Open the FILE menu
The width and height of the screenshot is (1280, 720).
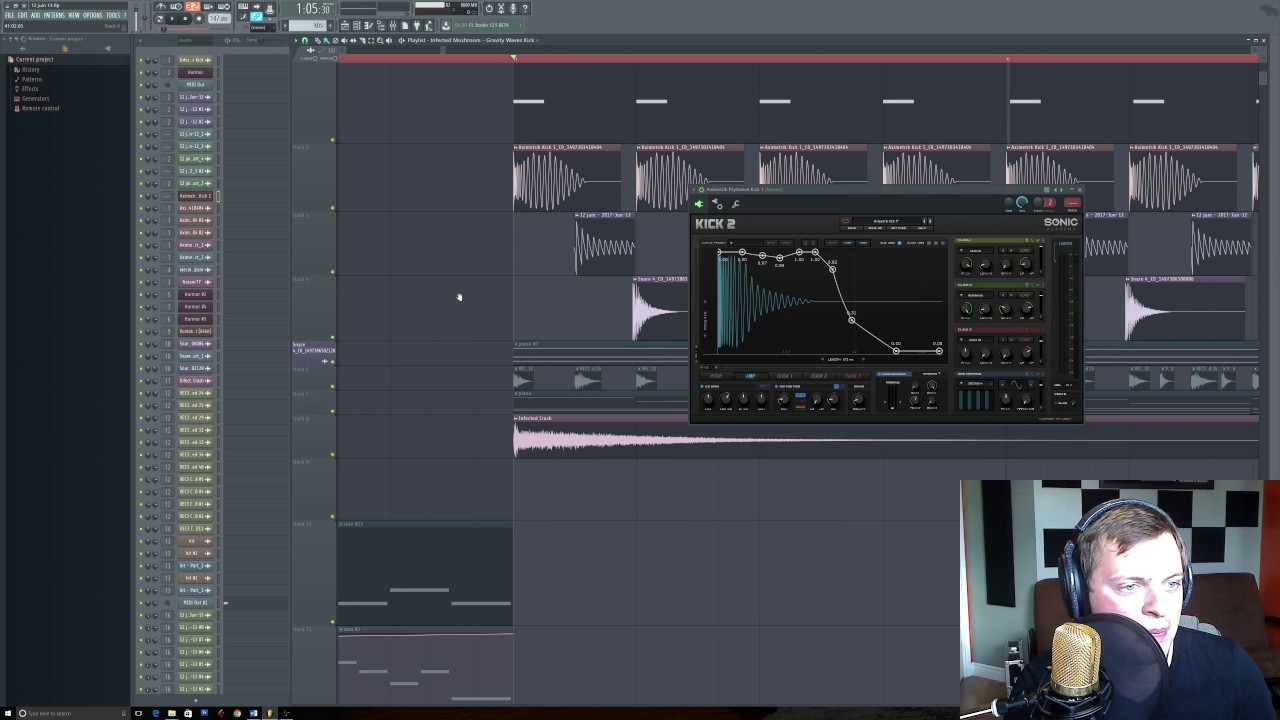[9, 15]
